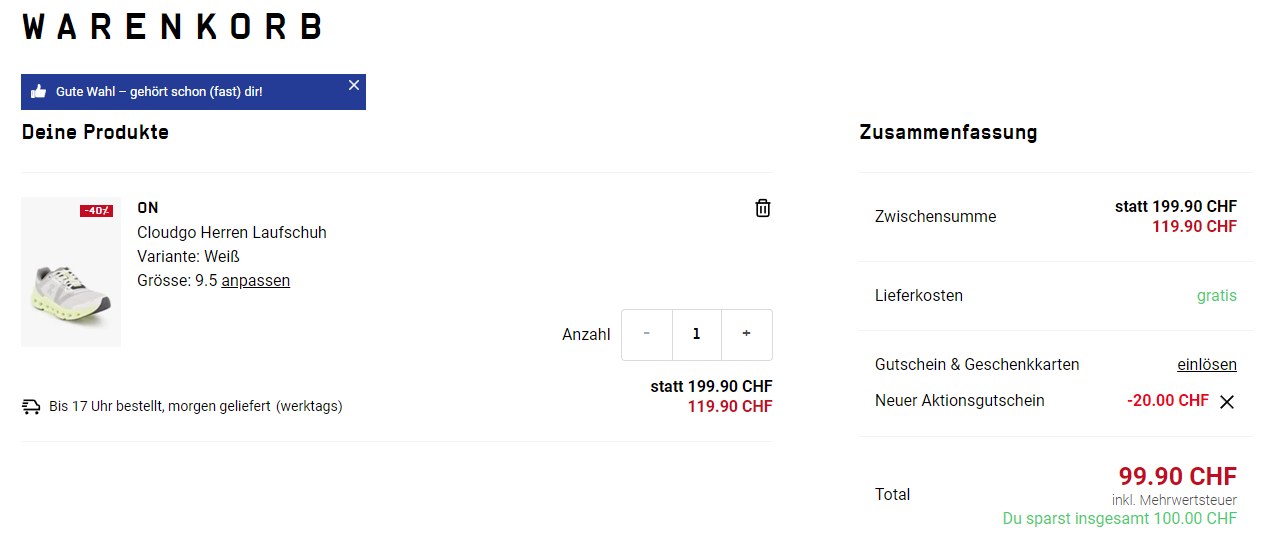Click the 'Cloudgo Herren Laufschuh' product name
Image resolution: width=1267 pixels, height=550 pixels.
232,233
